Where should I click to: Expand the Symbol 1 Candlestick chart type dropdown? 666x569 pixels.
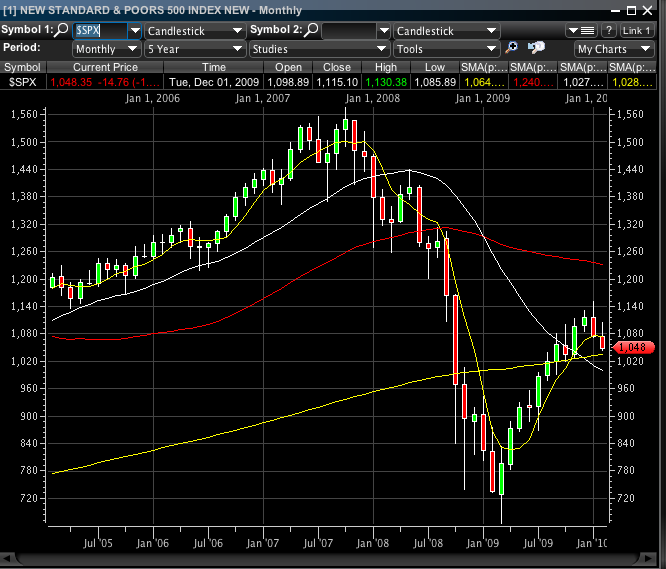(195, 30)
